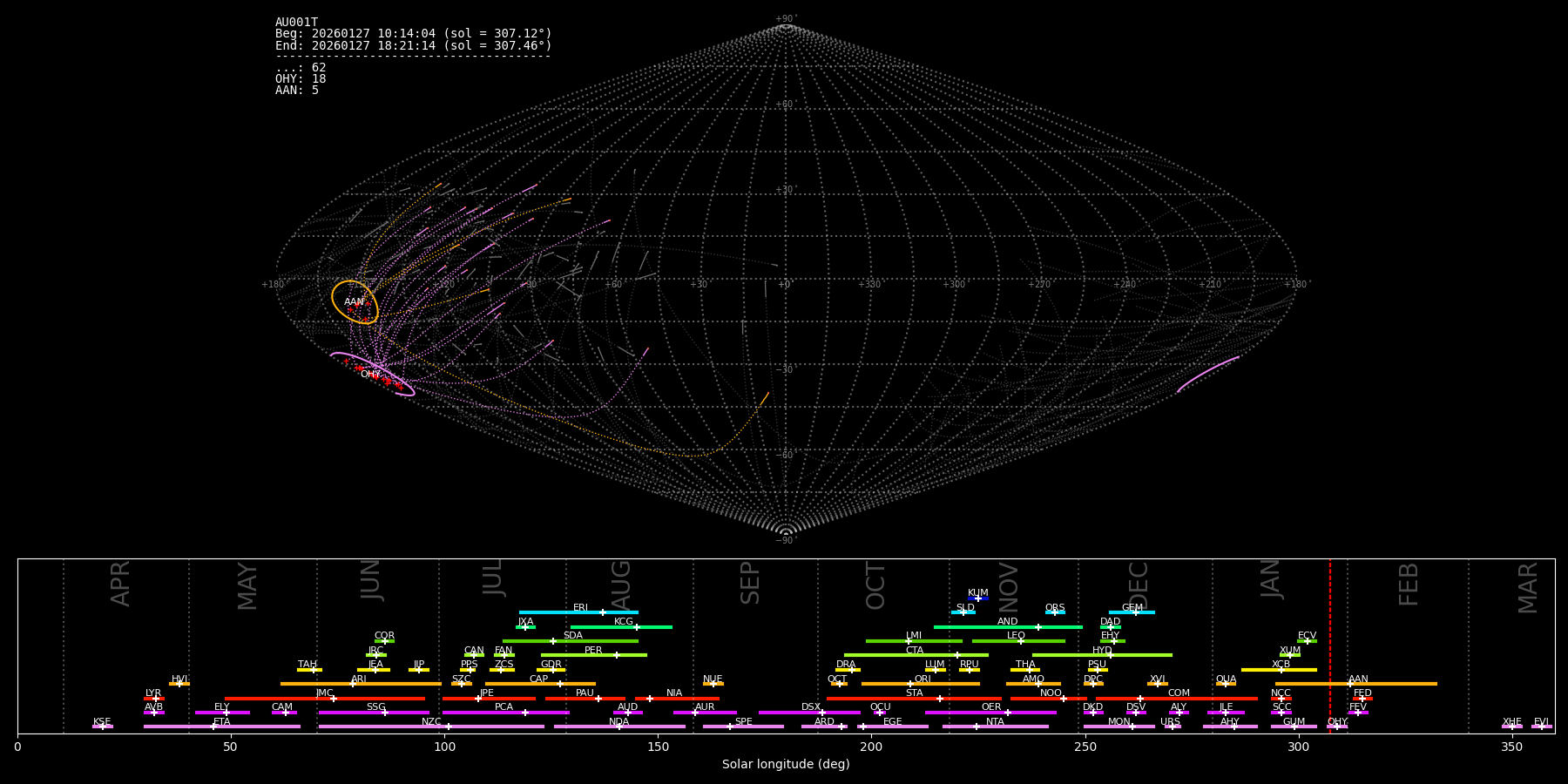Viewport: 1568px width, 784px height.
Task: Click the OHY radiant label on sky map
Action: click(370, 375)
